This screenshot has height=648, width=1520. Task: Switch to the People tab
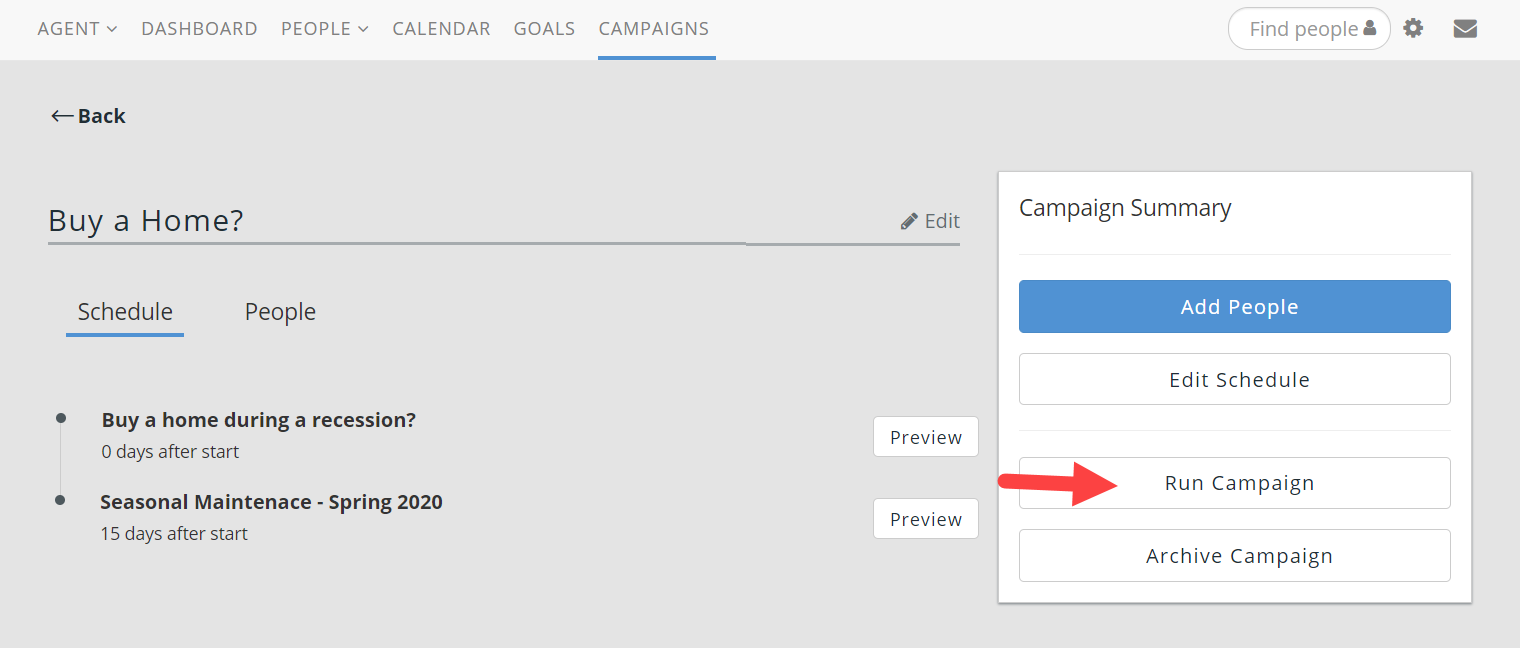(280, 312)
